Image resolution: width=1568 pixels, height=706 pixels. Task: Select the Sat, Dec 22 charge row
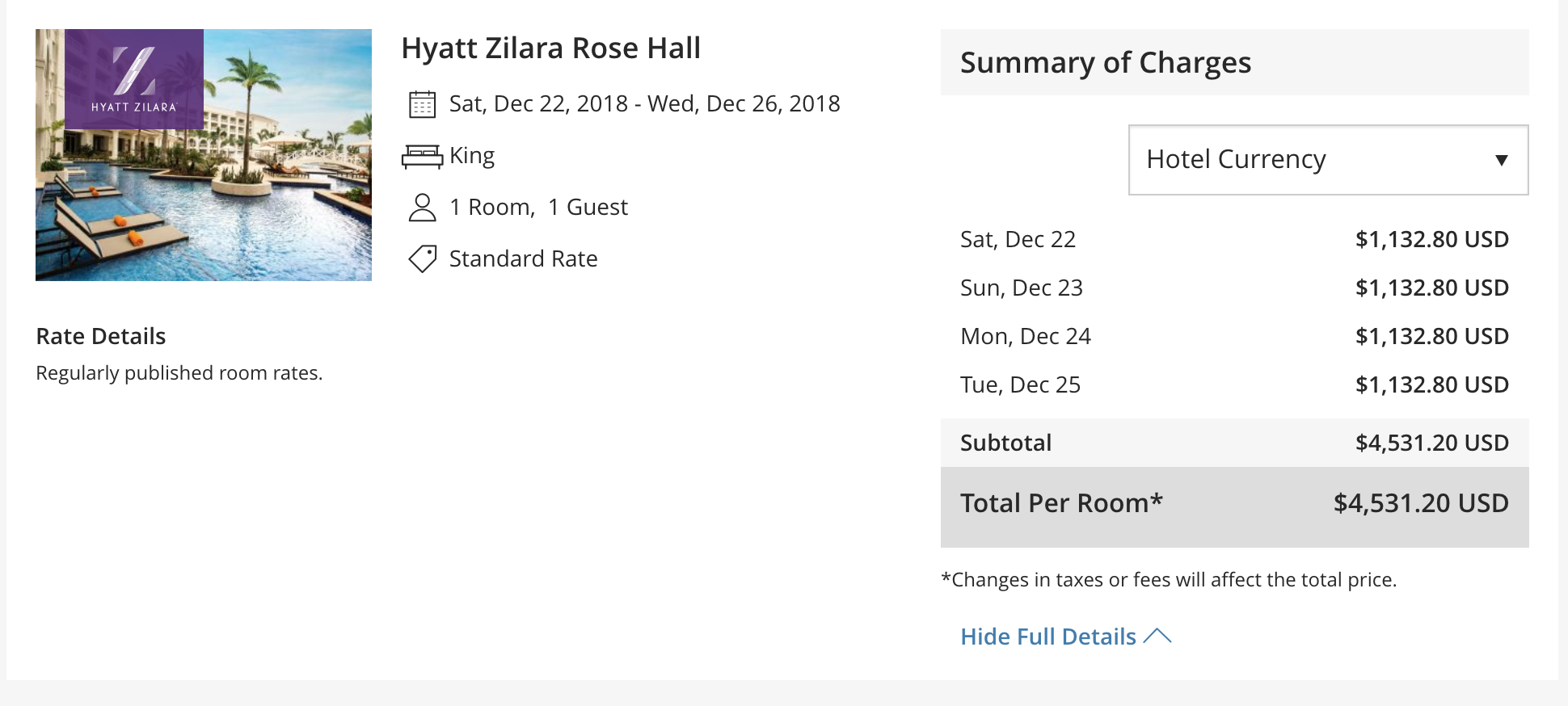pyautogui.click(x=1234, y=239)
